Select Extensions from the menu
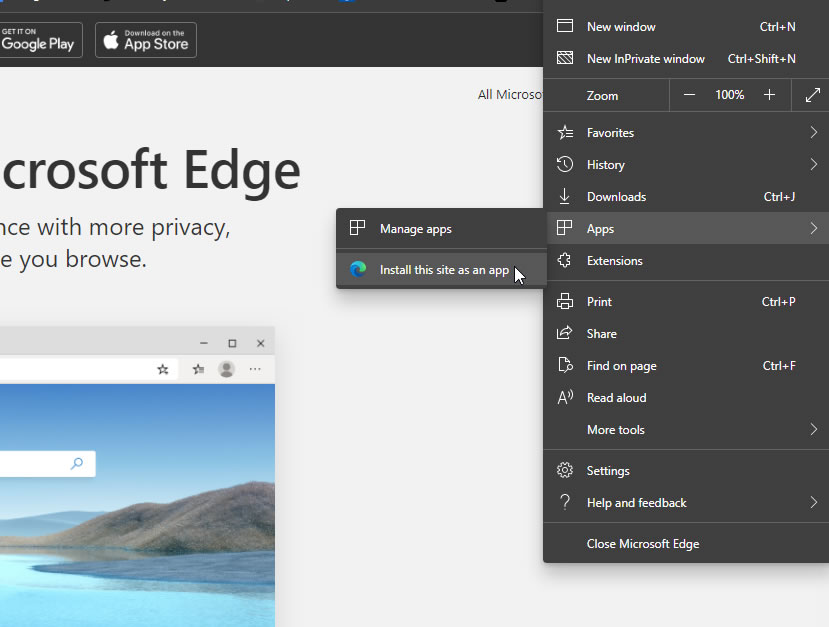 click(686, 261)
